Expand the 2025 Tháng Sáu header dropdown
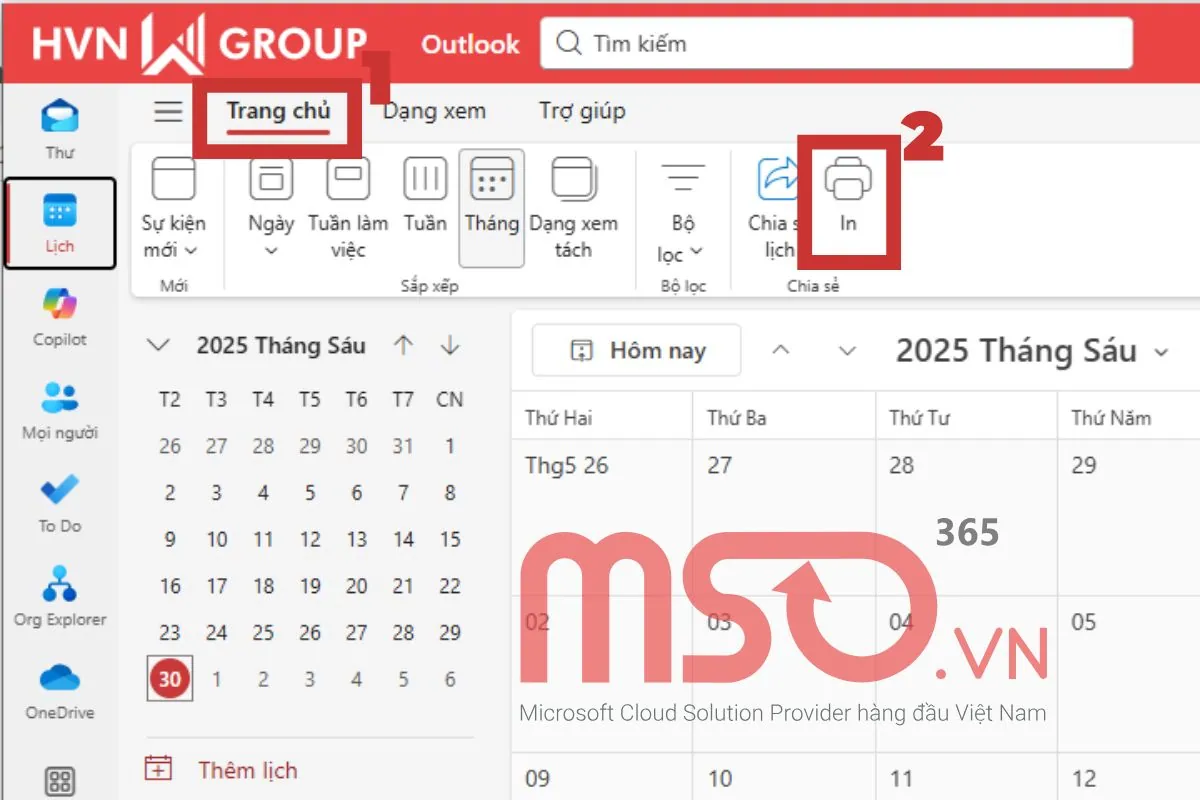The height and width of the screenshot is (800, 1200). (x=1161, y=351)
